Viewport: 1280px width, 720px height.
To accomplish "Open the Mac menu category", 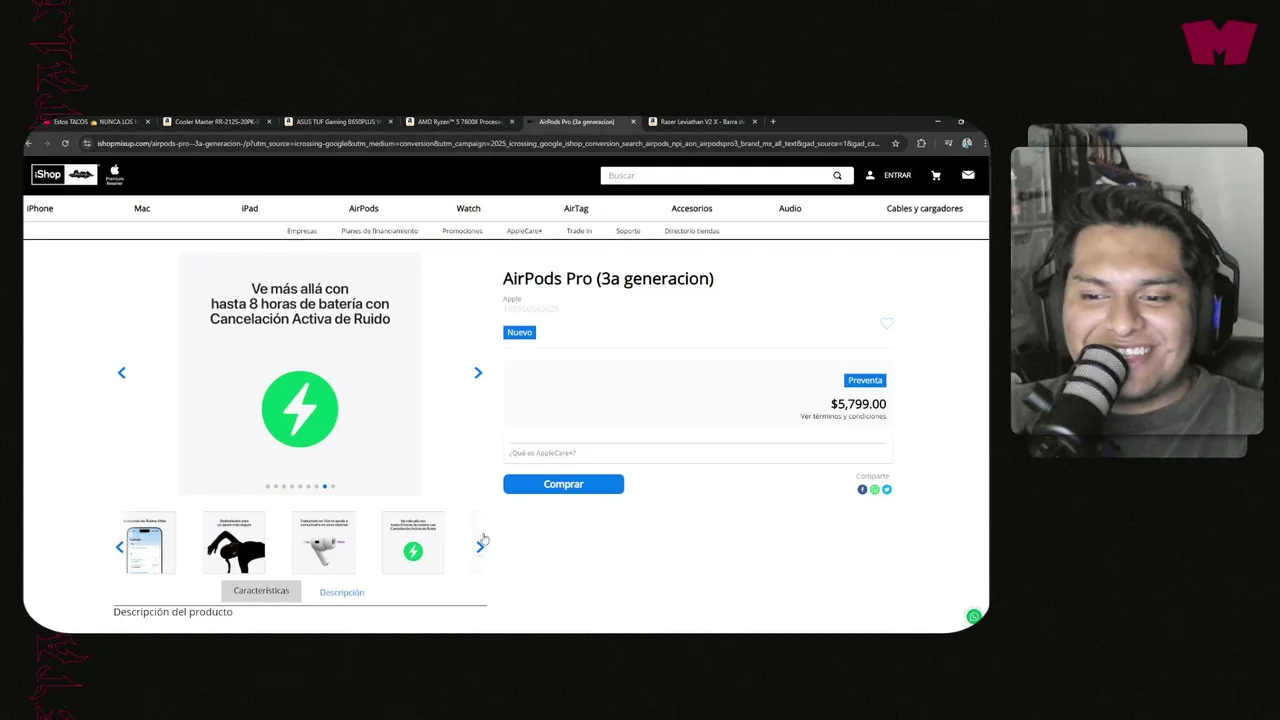I will pos(142,208).
